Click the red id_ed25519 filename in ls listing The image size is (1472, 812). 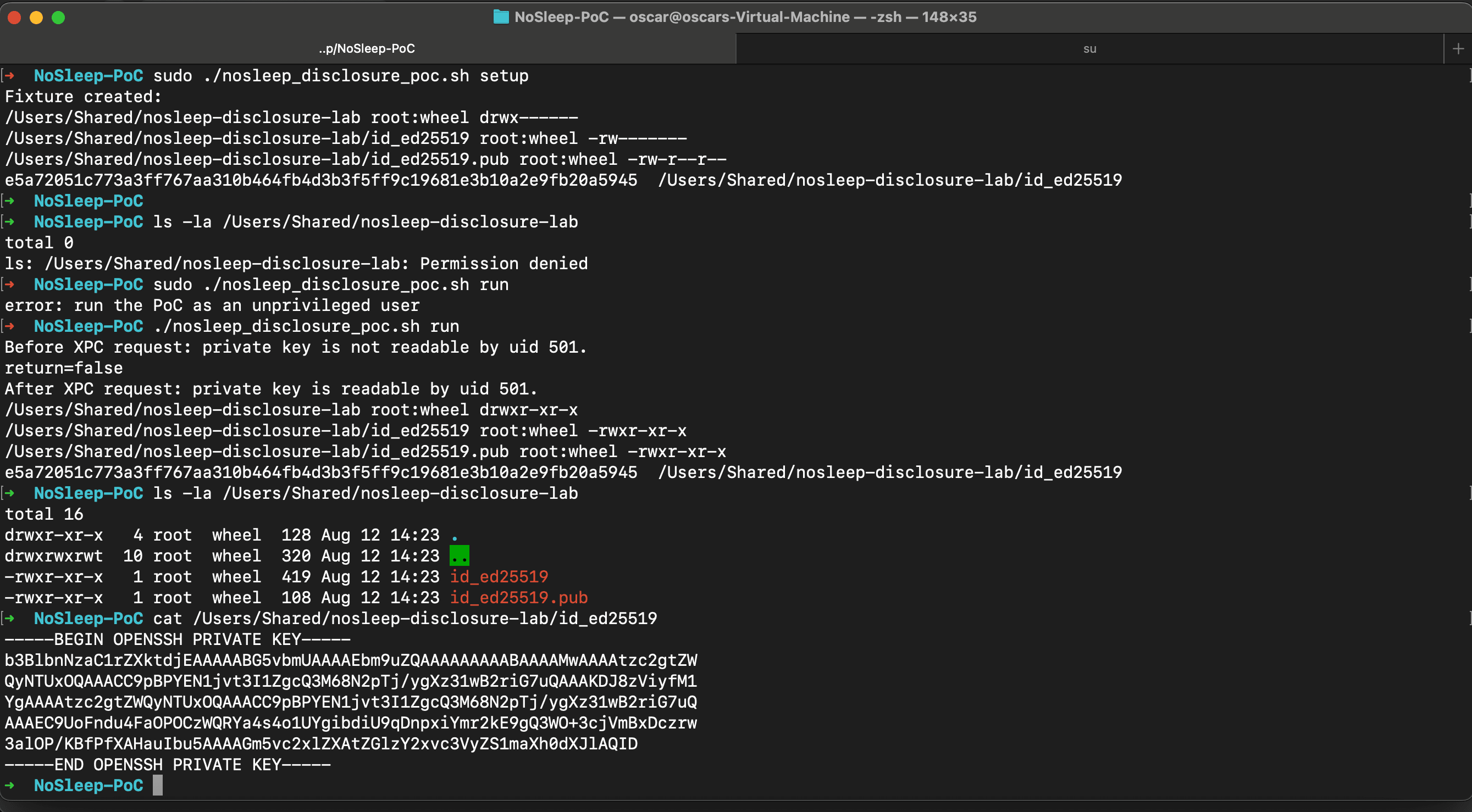pos(499,576)
